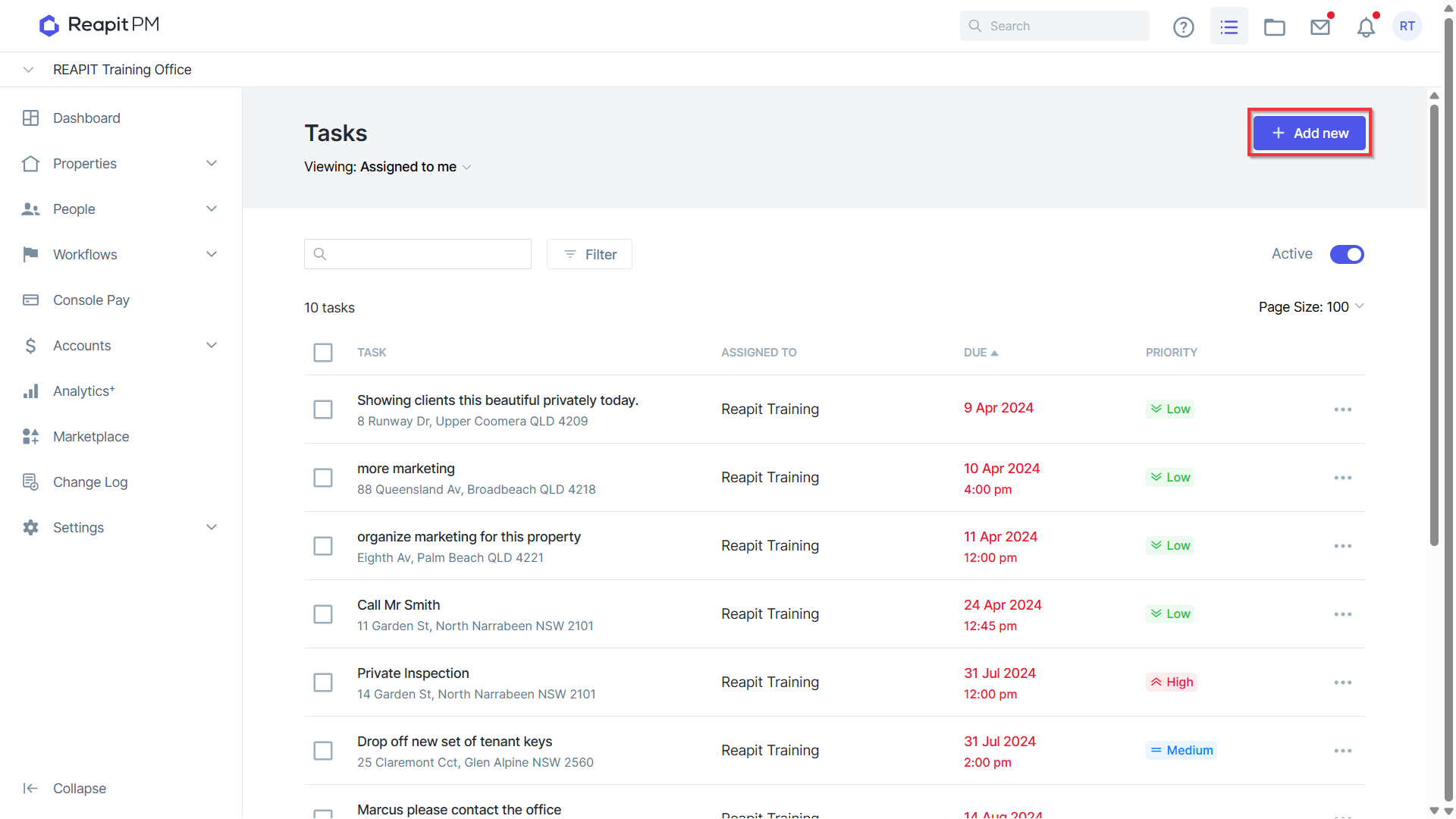Click the PRIORITY column header

pyautogui.click(x=1172, y=353)
